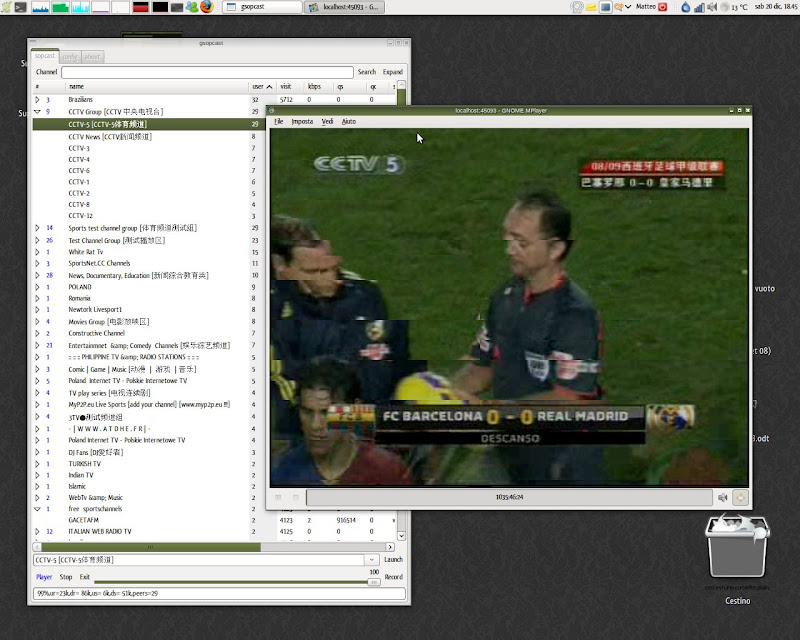The image size is (800, 640).
Task: Expand the Brazilians channel group
Action: point(37,100)
